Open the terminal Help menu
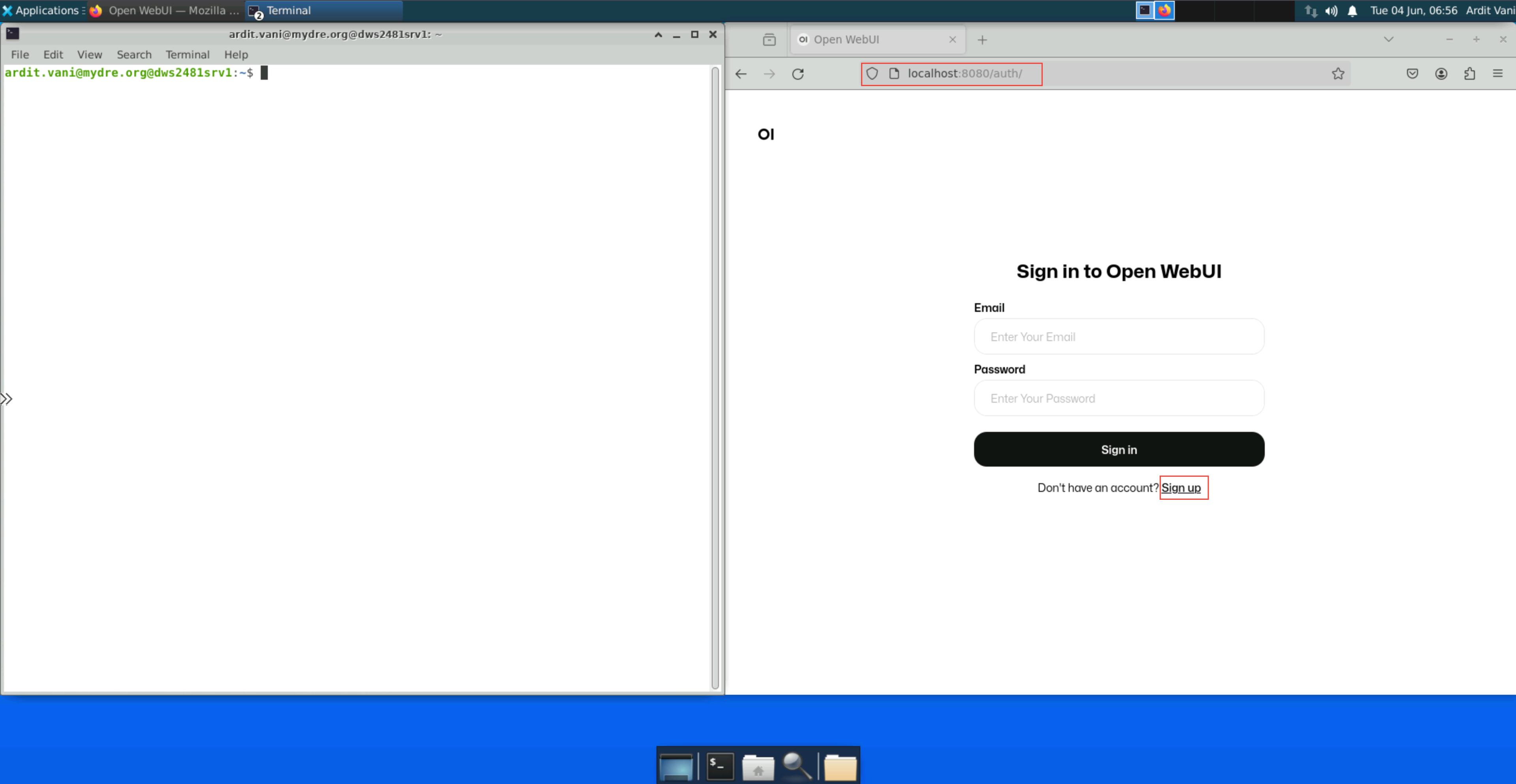 (236, 55)
